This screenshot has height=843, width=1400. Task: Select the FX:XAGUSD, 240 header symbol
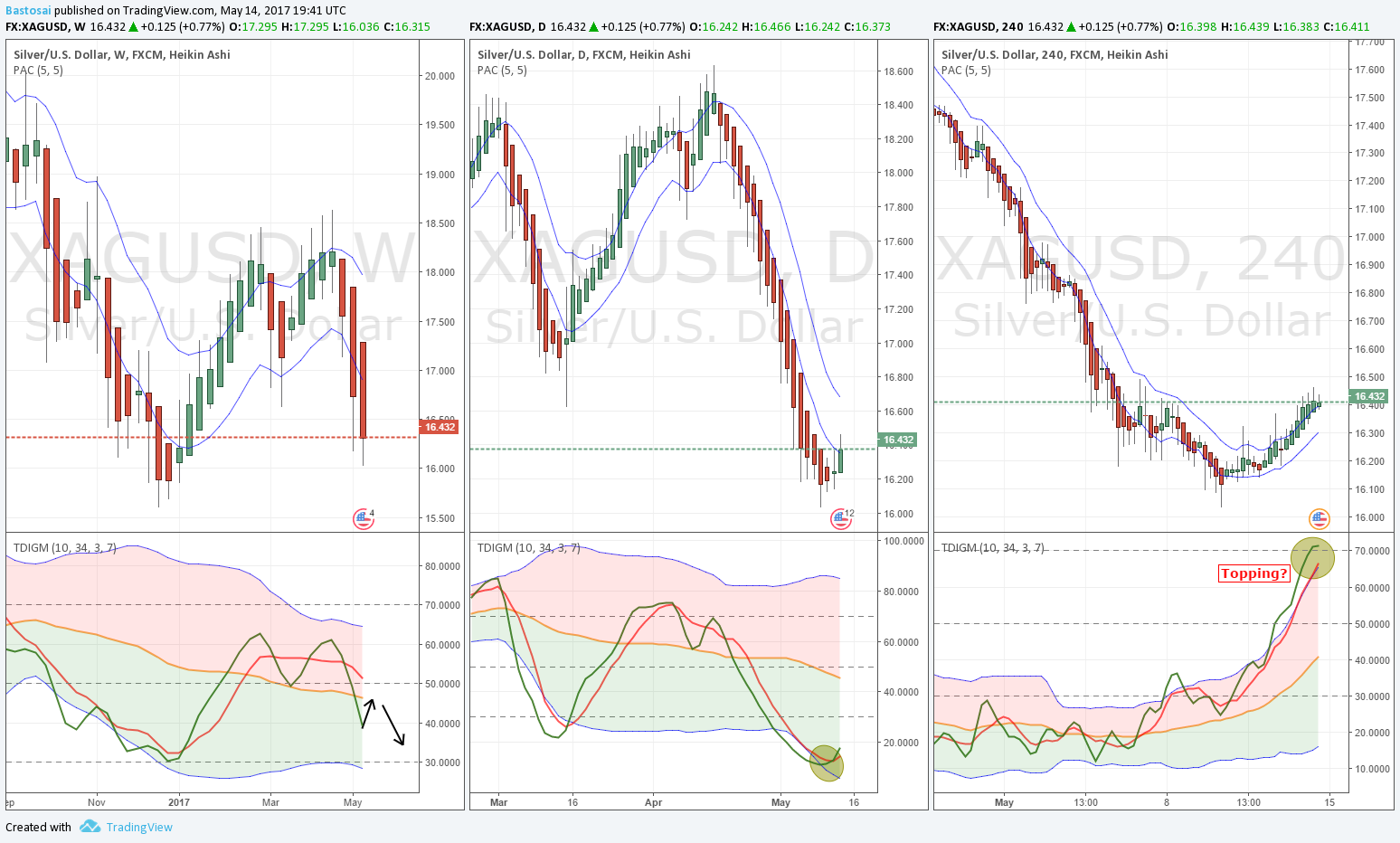[x=979, y=26]
